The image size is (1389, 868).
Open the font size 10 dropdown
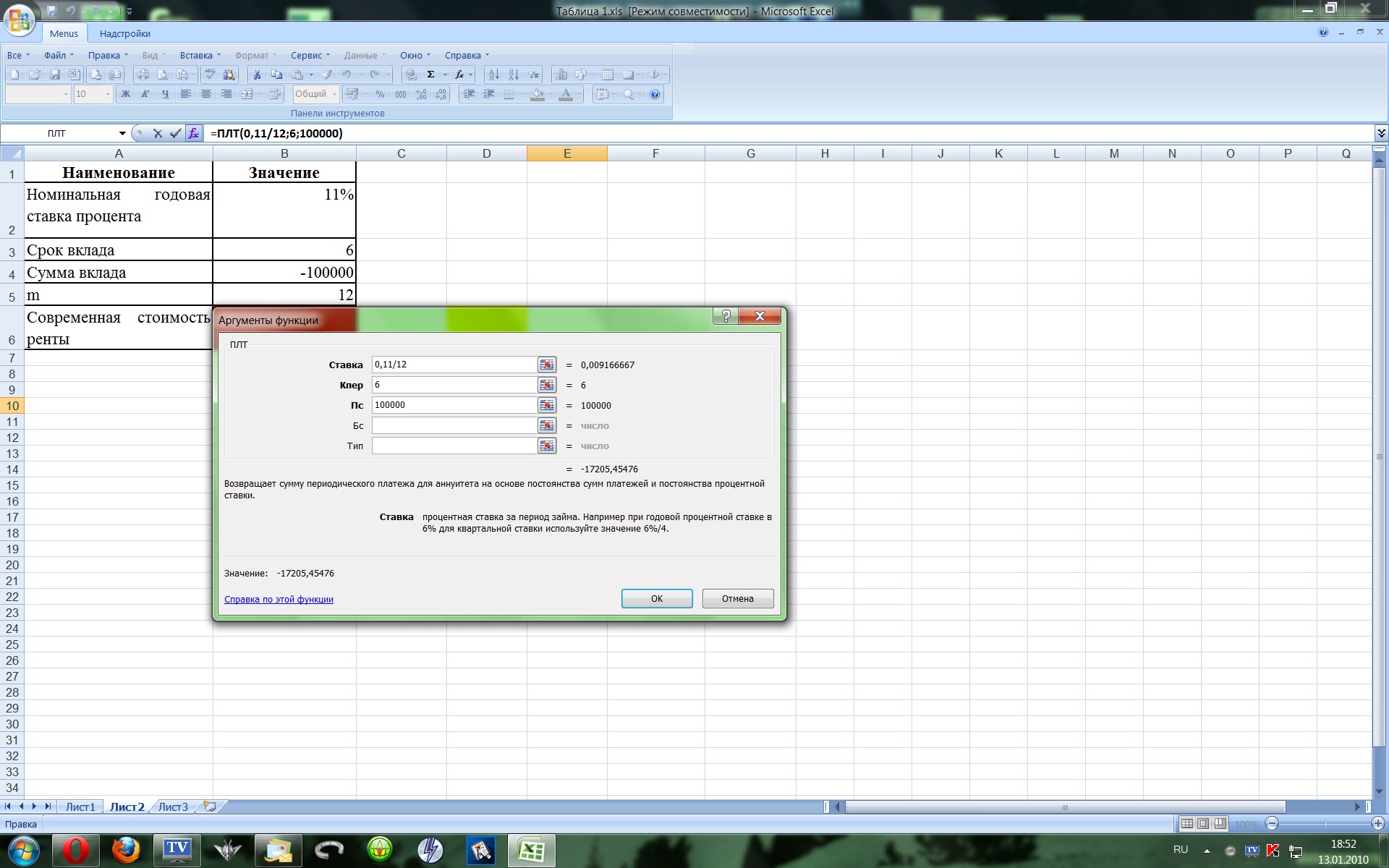[108, 94]
